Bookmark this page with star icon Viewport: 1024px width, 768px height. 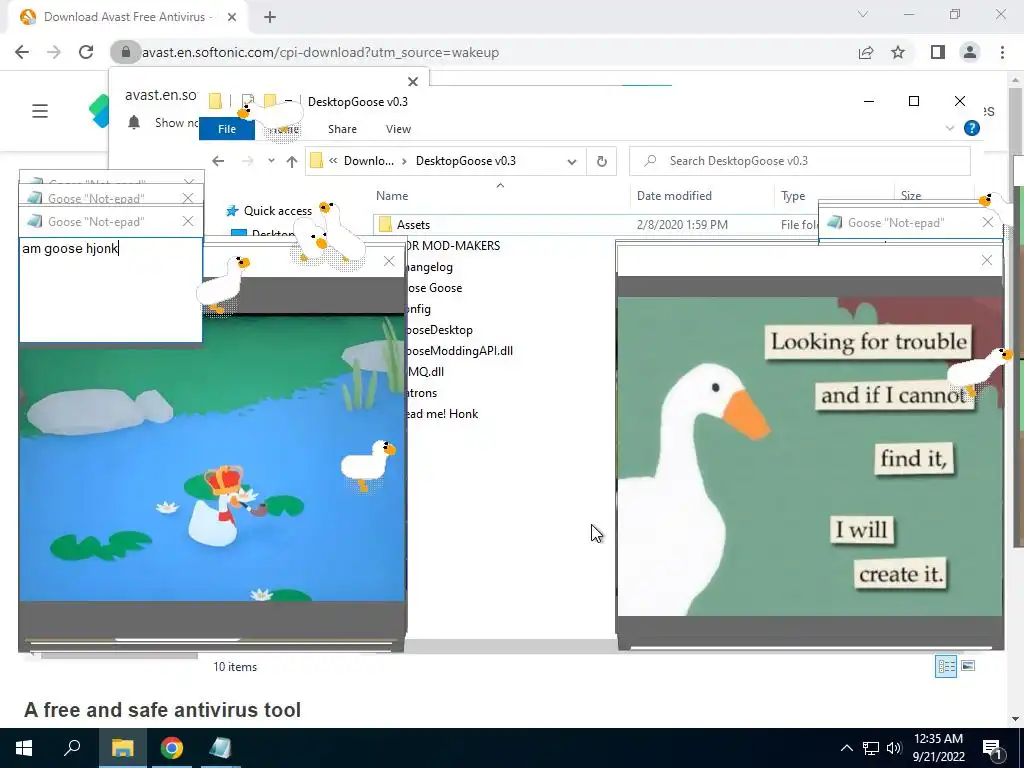point(898,52)
